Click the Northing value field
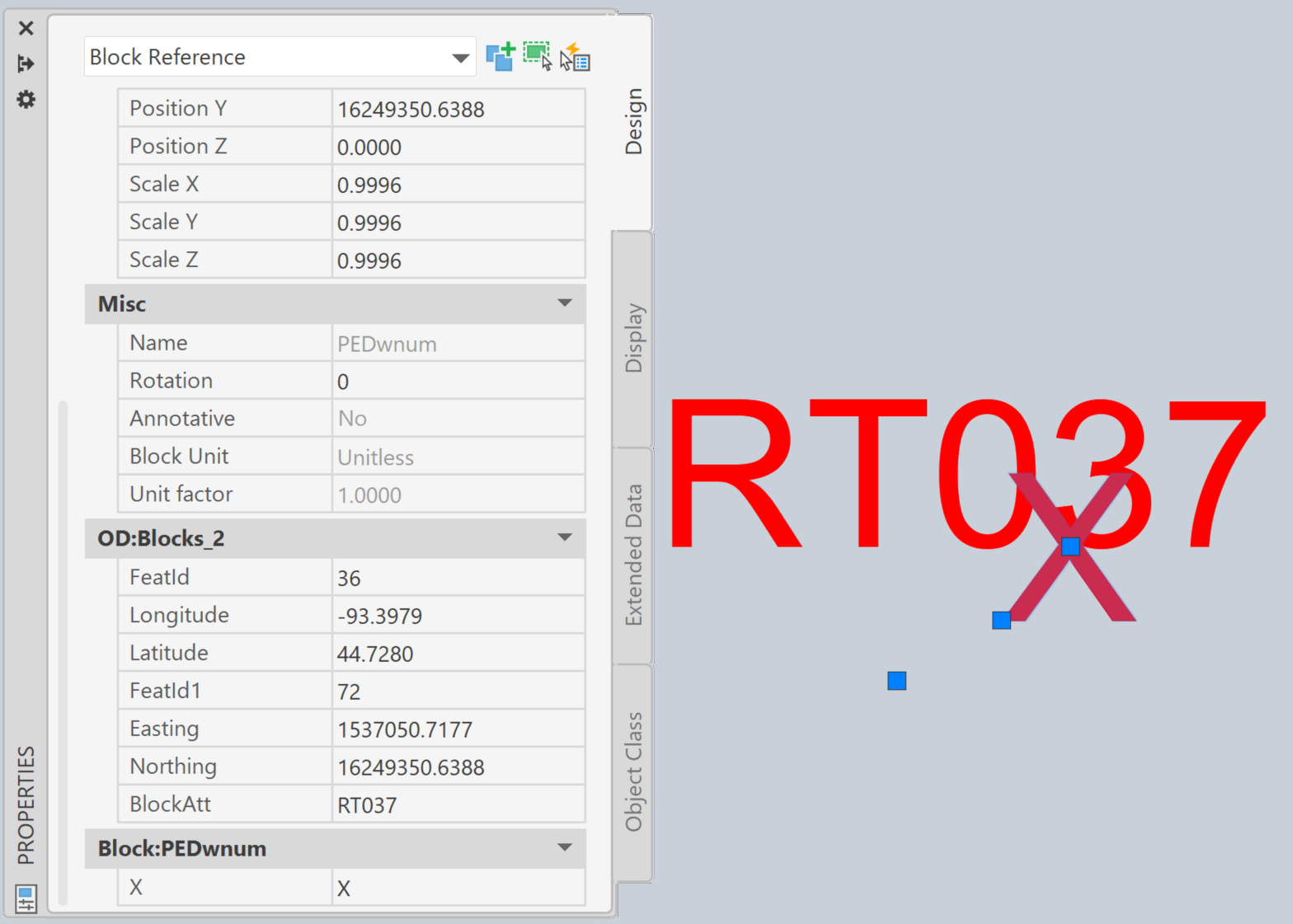This screenshot has width=1293, height=924. point(458,767)
